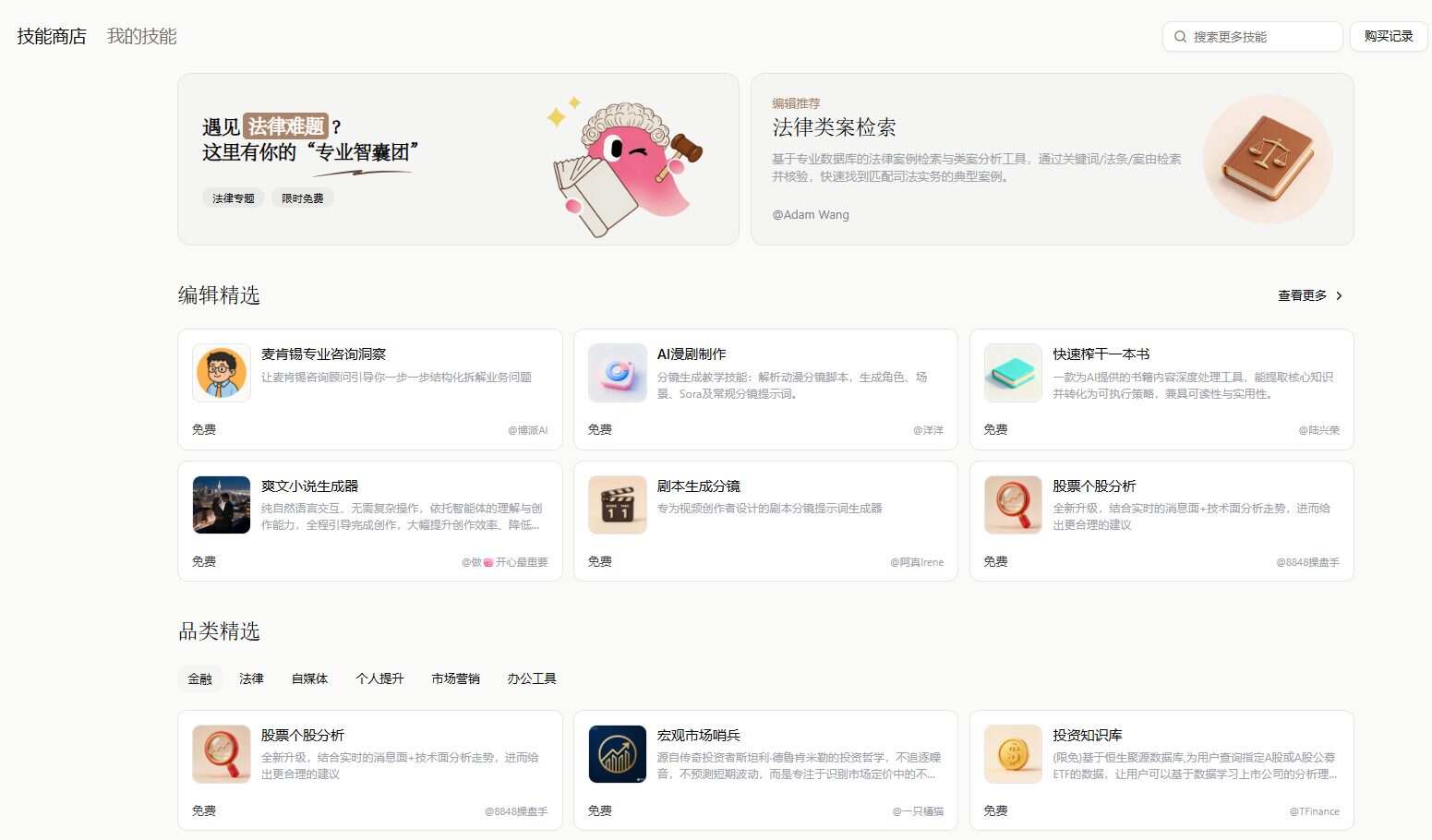Viewport: 1432px width, 840px height.
Task: Click the @Adam Wang author link
Action: point(810,214)
